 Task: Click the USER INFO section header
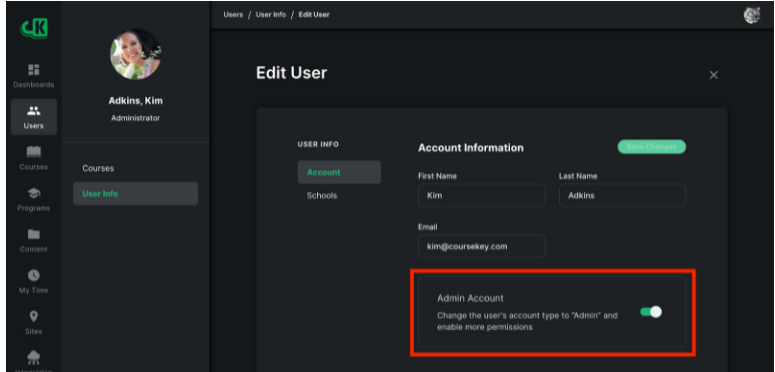[x=318, y=144]
